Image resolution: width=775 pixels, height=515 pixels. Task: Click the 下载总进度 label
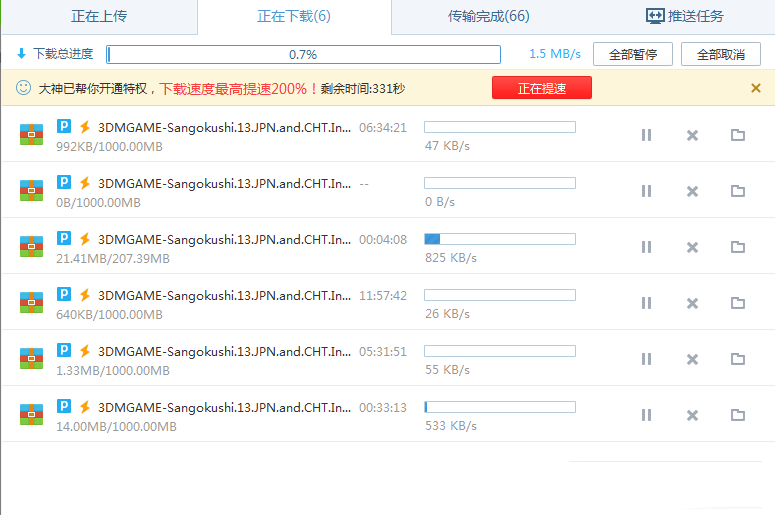[x=63, y=53]
